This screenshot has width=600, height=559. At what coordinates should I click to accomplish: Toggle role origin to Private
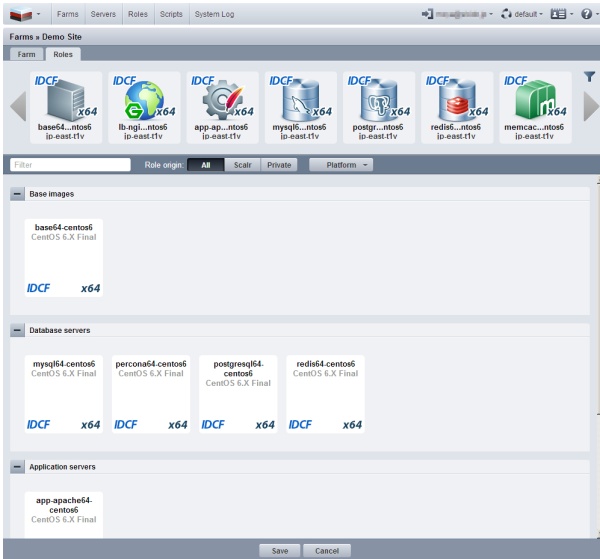279,164
